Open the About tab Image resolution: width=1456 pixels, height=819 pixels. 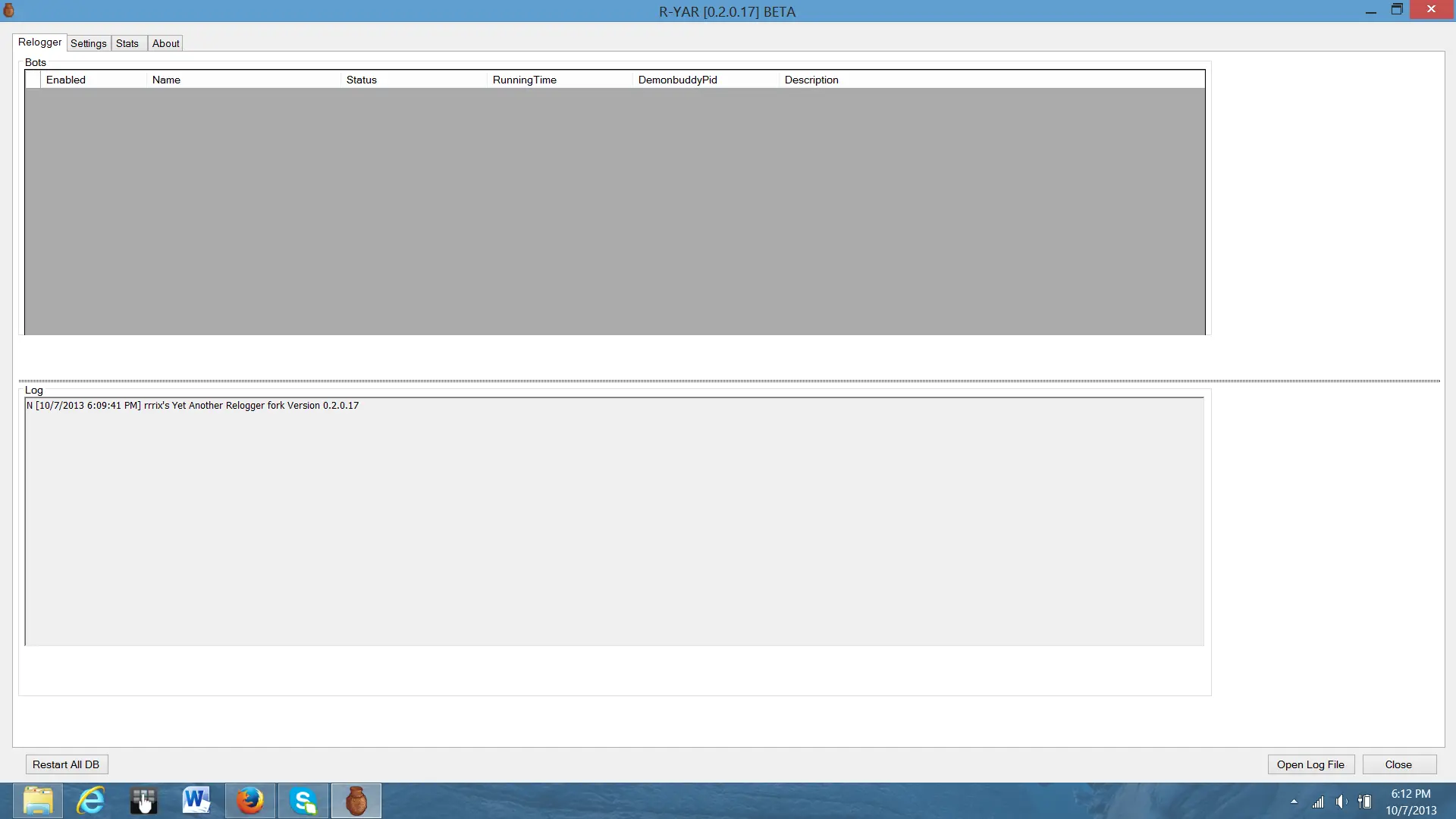coord(165,43)
